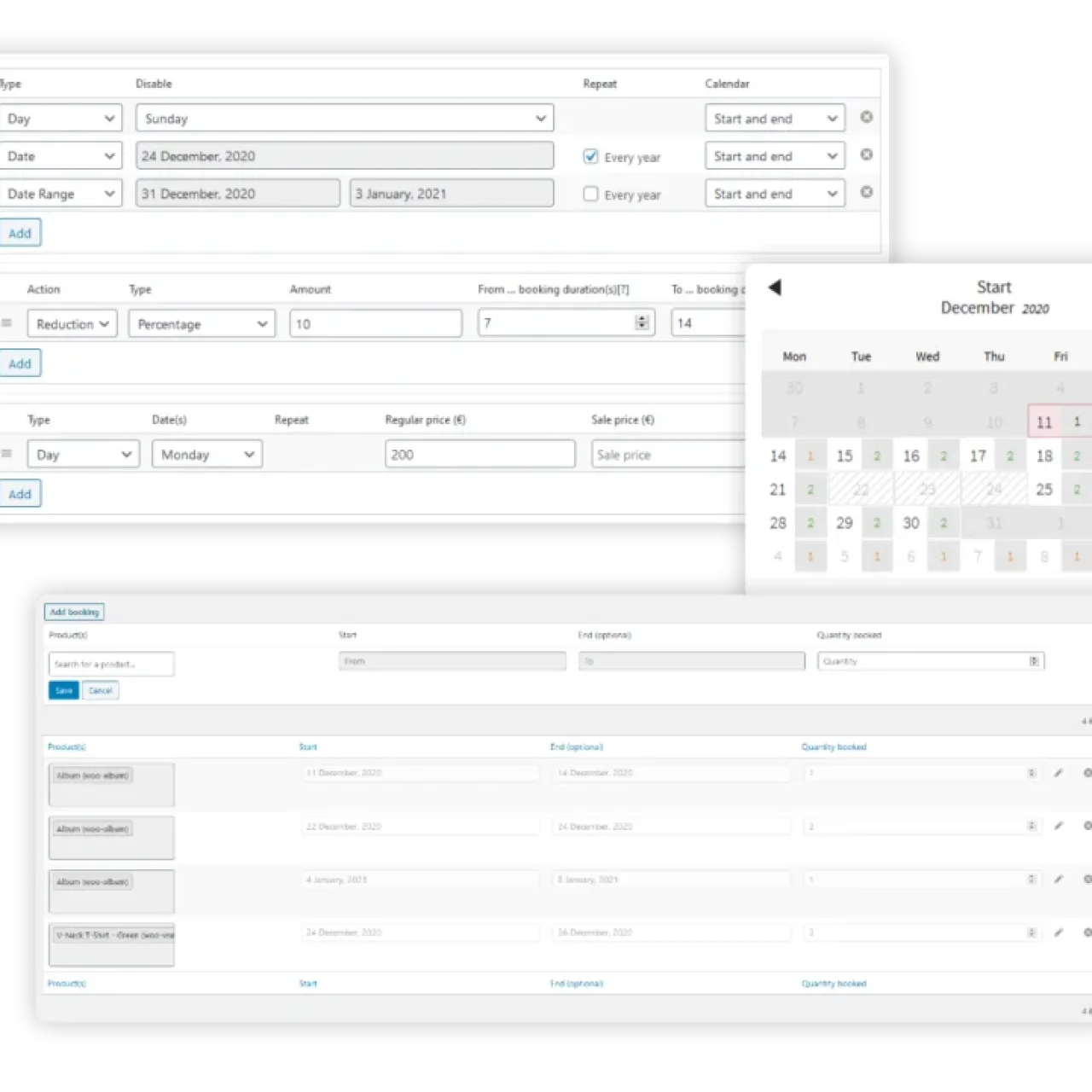Image resolution: width=1092 pixels, height=1092 pixels.
Task: Click the Search for a product field
Action: (x=111, y=664)
